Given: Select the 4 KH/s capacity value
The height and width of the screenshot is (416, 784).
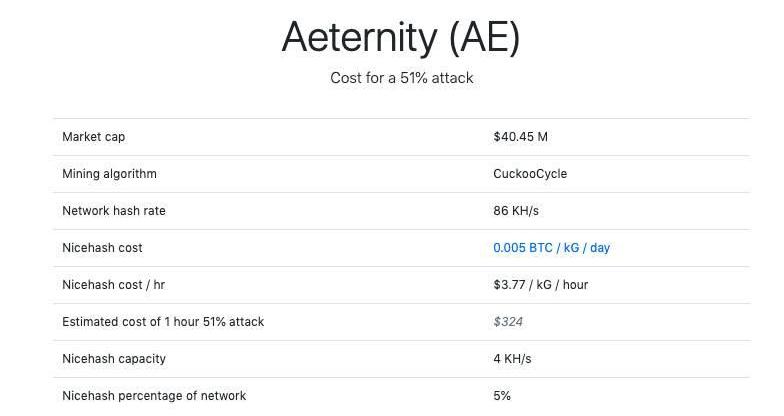Looking at the screenshot, I should click(512, 359).
